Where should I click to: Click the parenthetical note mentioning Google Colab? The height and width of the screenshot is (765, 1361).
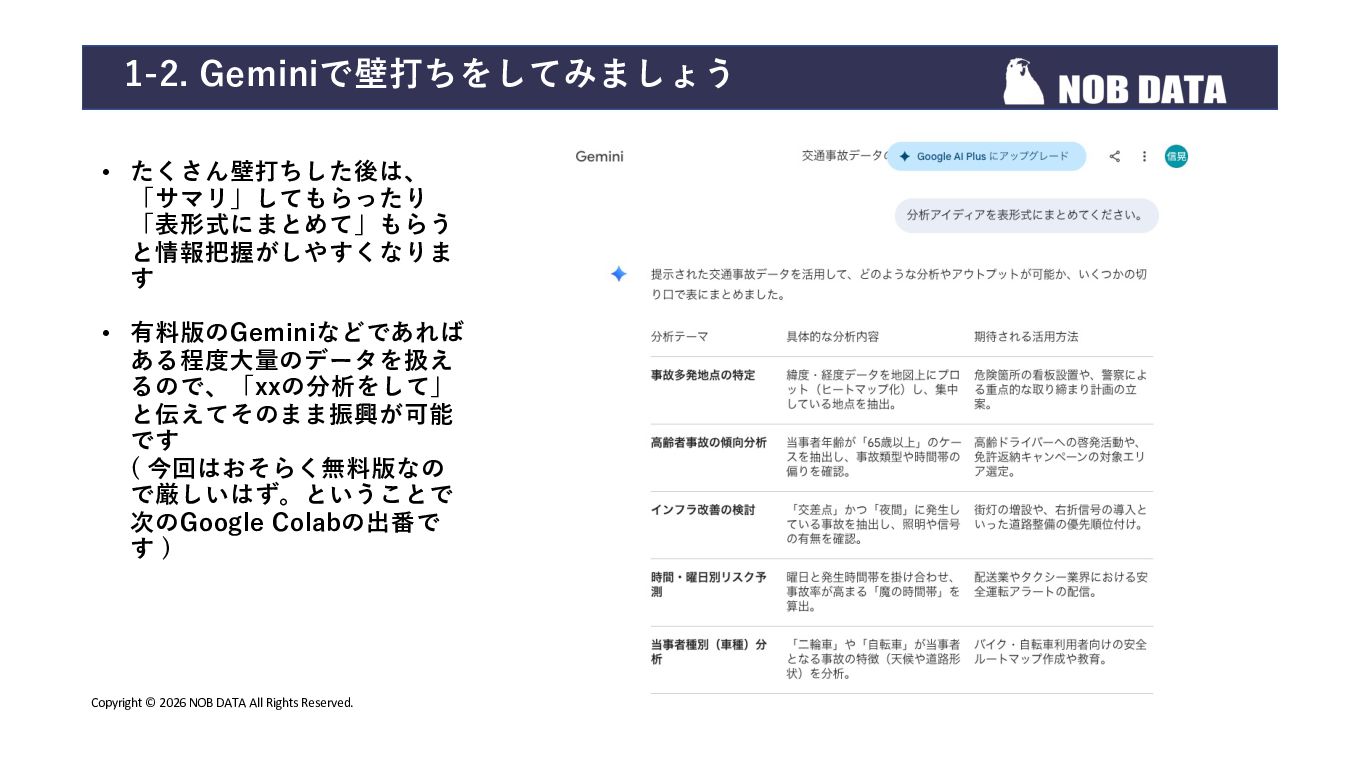tap(291, 509)
